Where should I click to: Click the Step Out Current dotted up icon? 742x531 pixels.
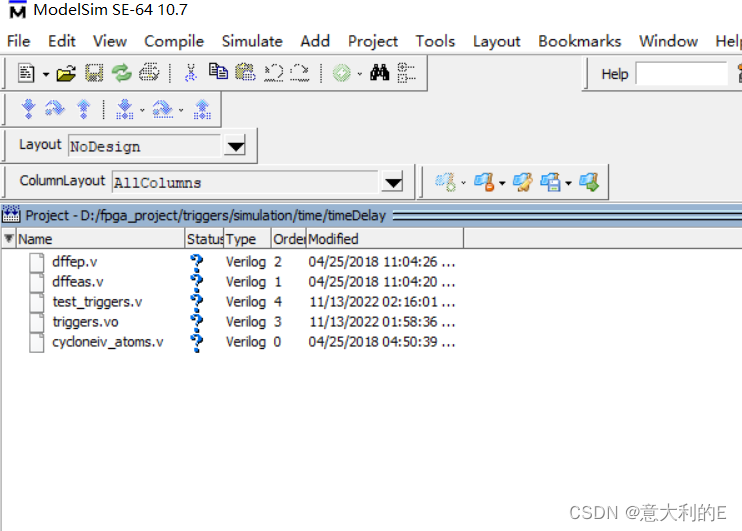tap(202, 109)
